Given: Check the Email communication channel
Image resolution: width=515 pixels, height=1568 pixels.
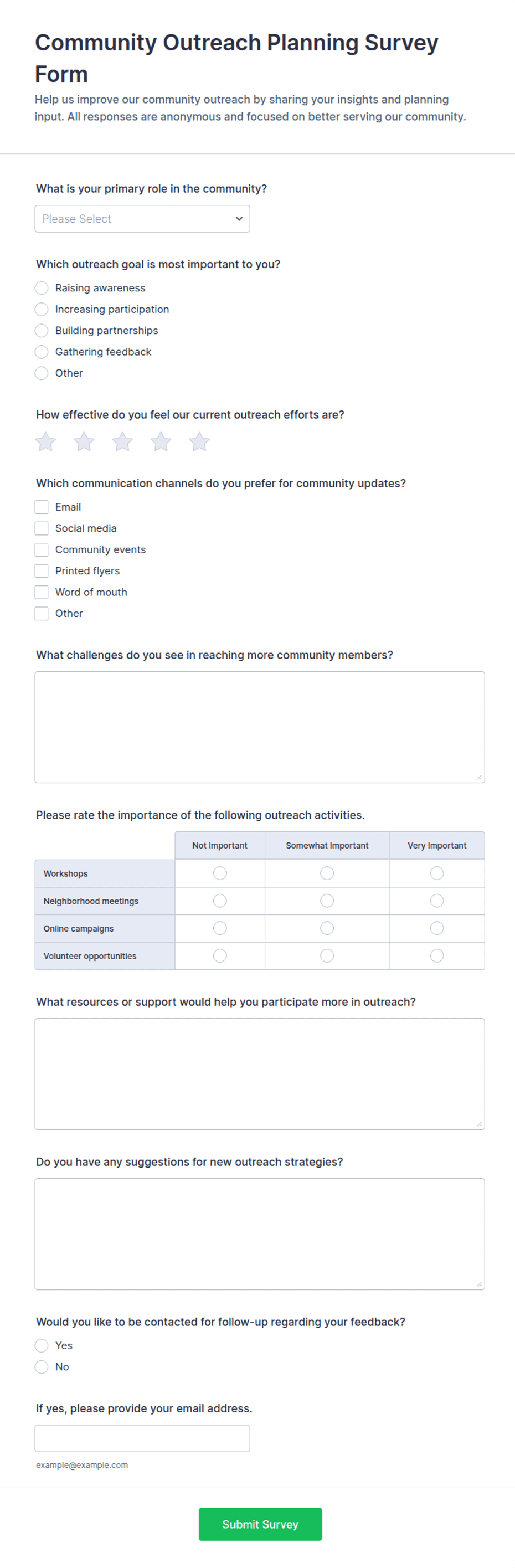Looking at the screenshot, I should [42, 507].
